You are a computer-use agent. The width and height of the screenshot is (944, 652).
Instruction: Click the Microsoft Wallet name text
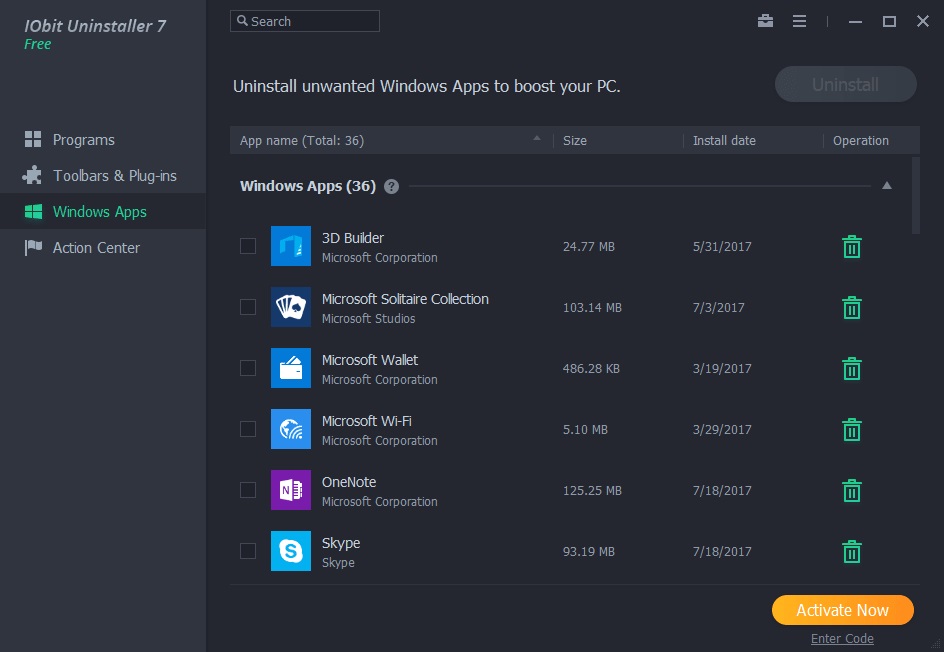370,359
